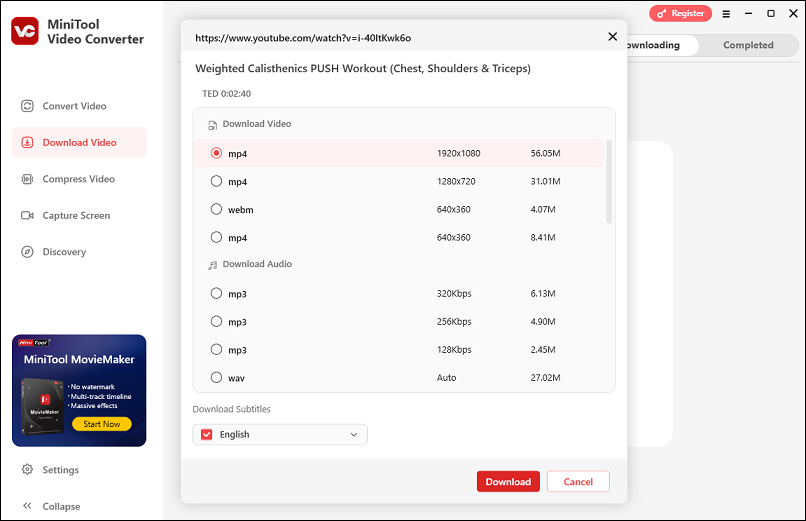Click the red Download button
Viewport: 806px width, 521px height.
coord(508,481)
